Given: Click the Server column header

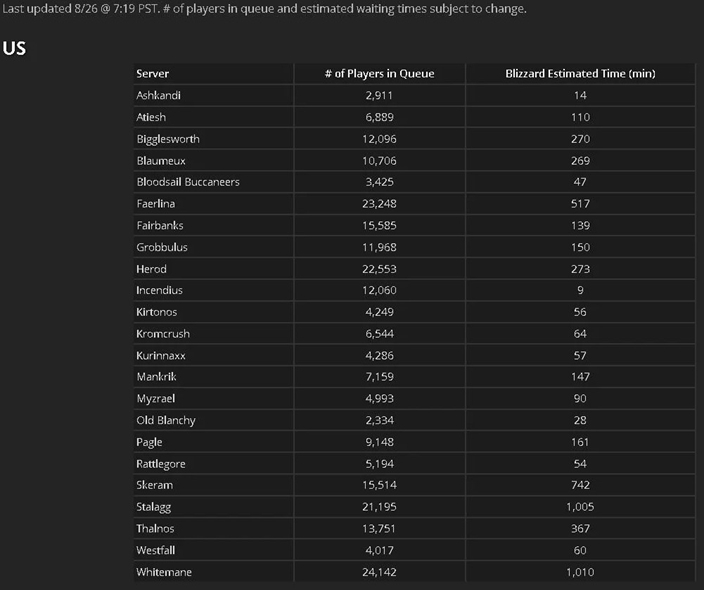Looking at the screenshot, I should (153, 74).
